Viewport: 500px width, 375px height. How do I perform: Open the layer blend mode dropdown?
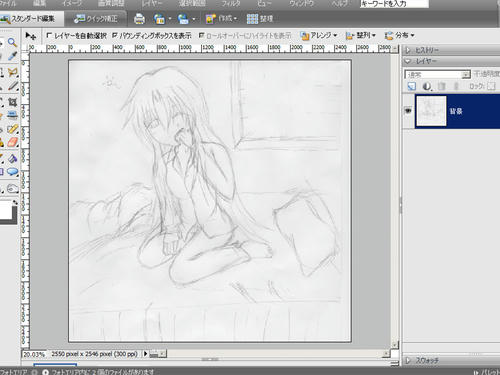point(437,74)
